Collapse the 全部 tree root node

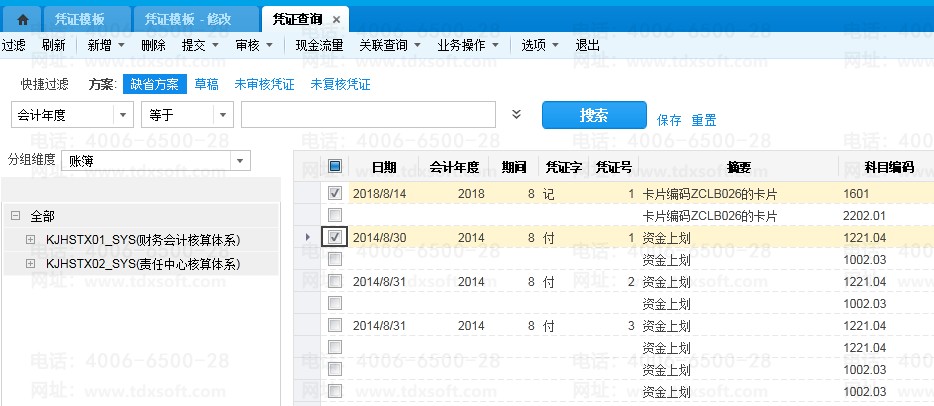16,216
